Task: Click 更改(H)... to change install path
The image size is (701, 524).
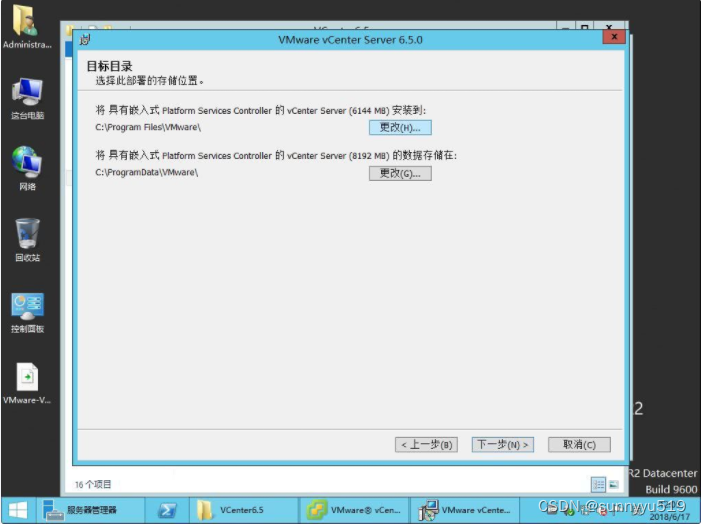Action: [400, 127]
